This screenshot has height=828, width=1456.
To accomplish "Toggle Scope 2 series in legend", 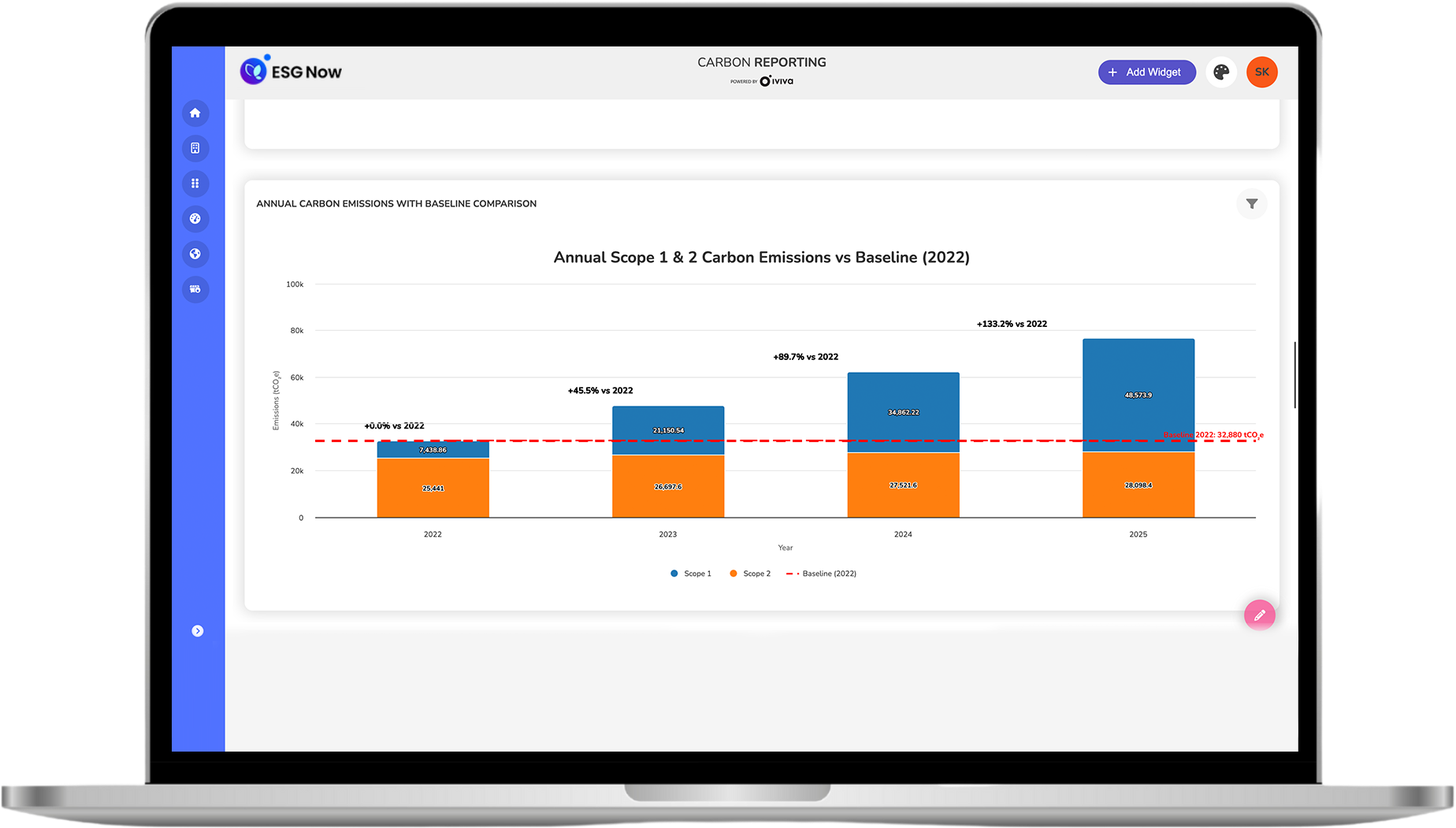I will [750, 574].
